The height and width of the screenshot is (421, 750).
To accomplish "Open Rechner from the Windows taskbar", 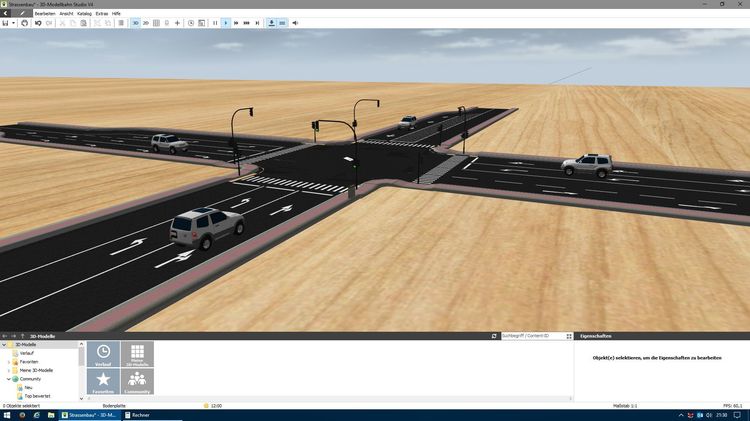I will (141, 414).
